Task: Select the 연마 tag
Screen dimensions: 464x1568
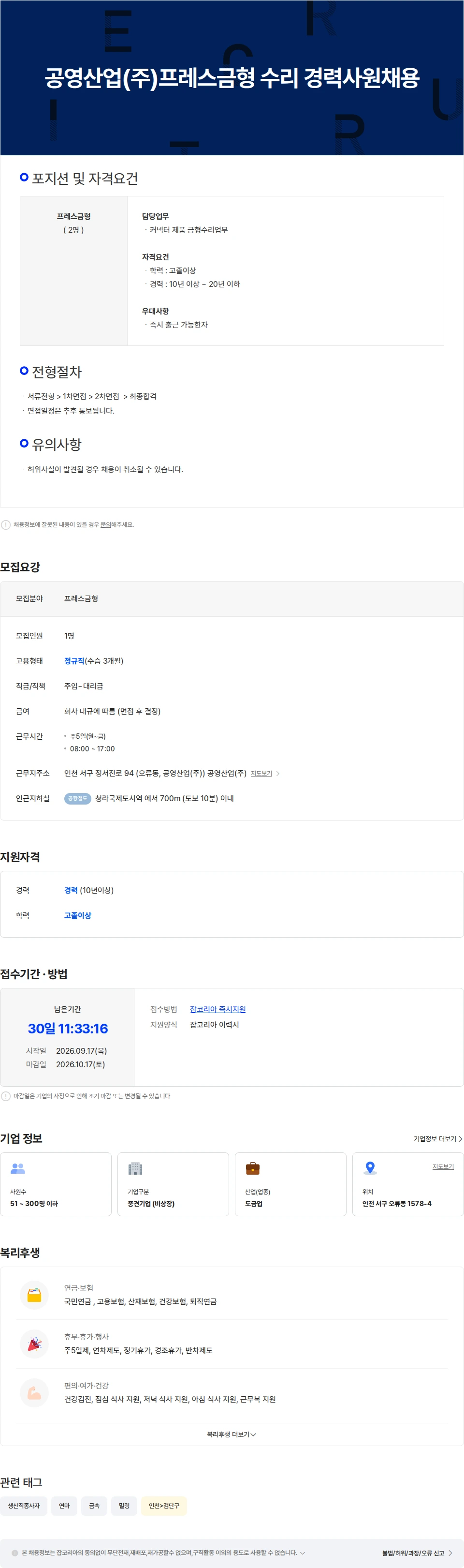Action: pyautogui.click(x=64, y=1506)
